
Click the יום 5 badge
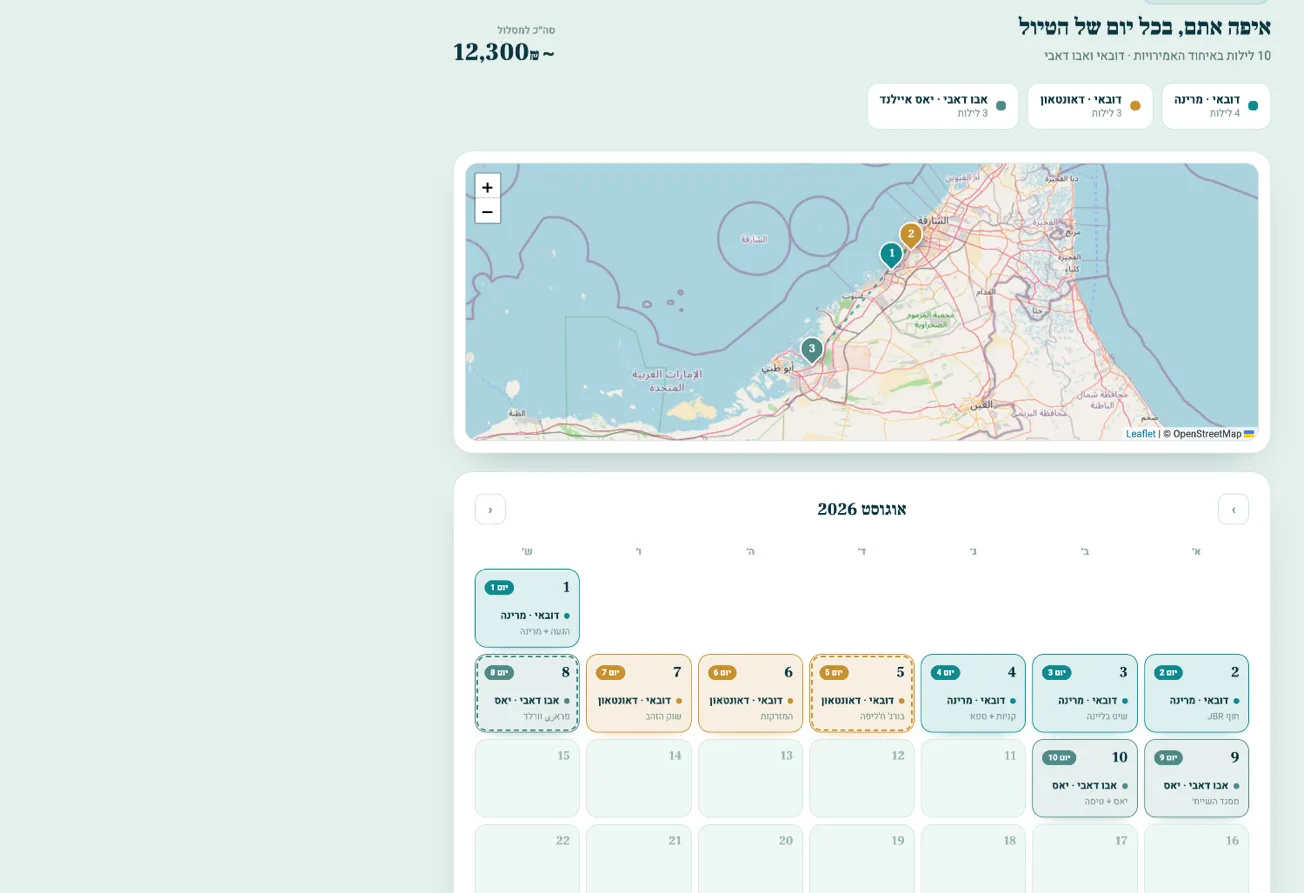pyautogui.click(x=834, y=672)
